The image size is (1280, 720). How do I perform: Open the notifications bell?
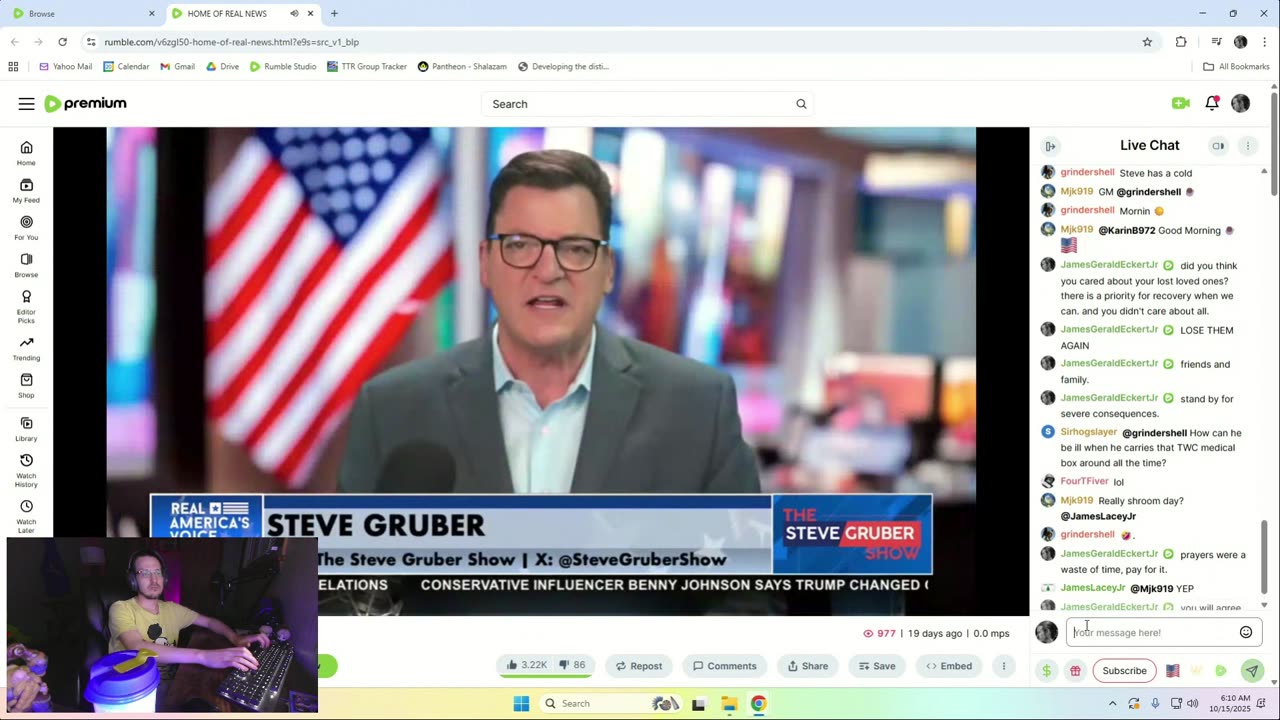[1212, 103]
